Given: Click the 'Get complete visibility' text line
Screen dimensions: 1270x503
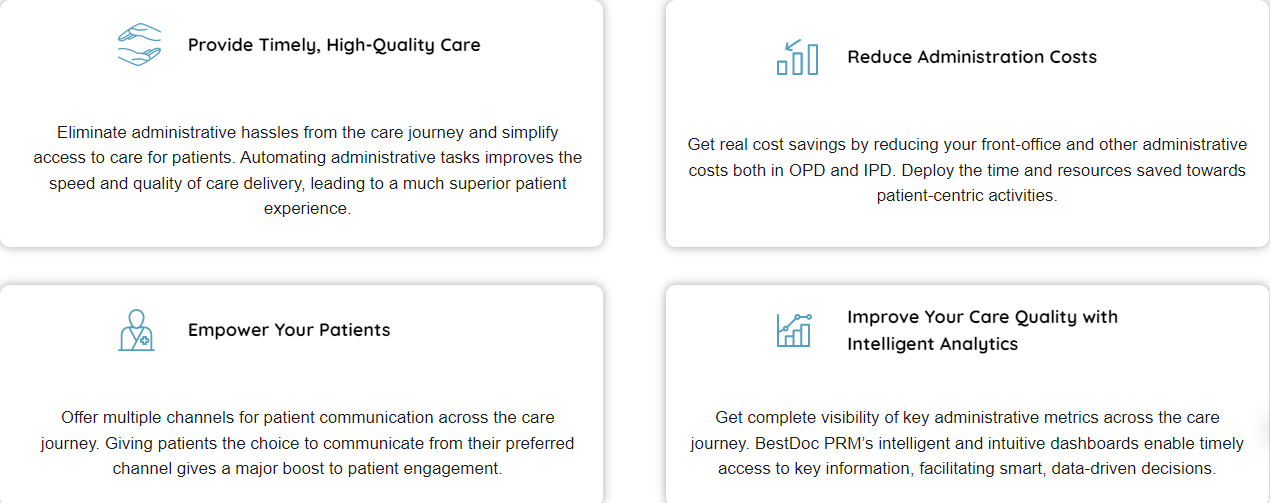Looking at the screenshot, I should 967,417.
